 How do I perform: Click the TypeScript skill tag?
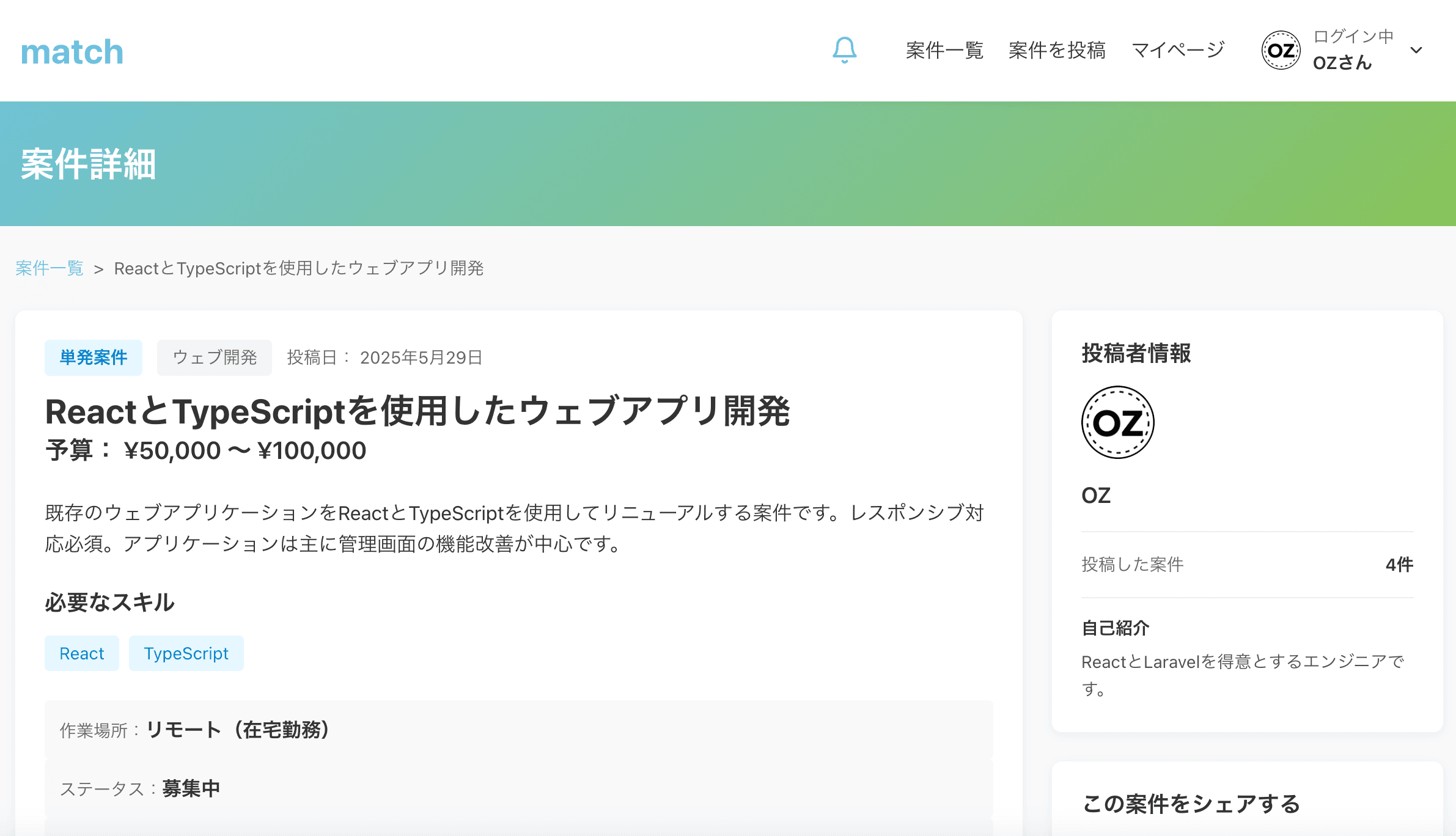(x=186, y=653)
